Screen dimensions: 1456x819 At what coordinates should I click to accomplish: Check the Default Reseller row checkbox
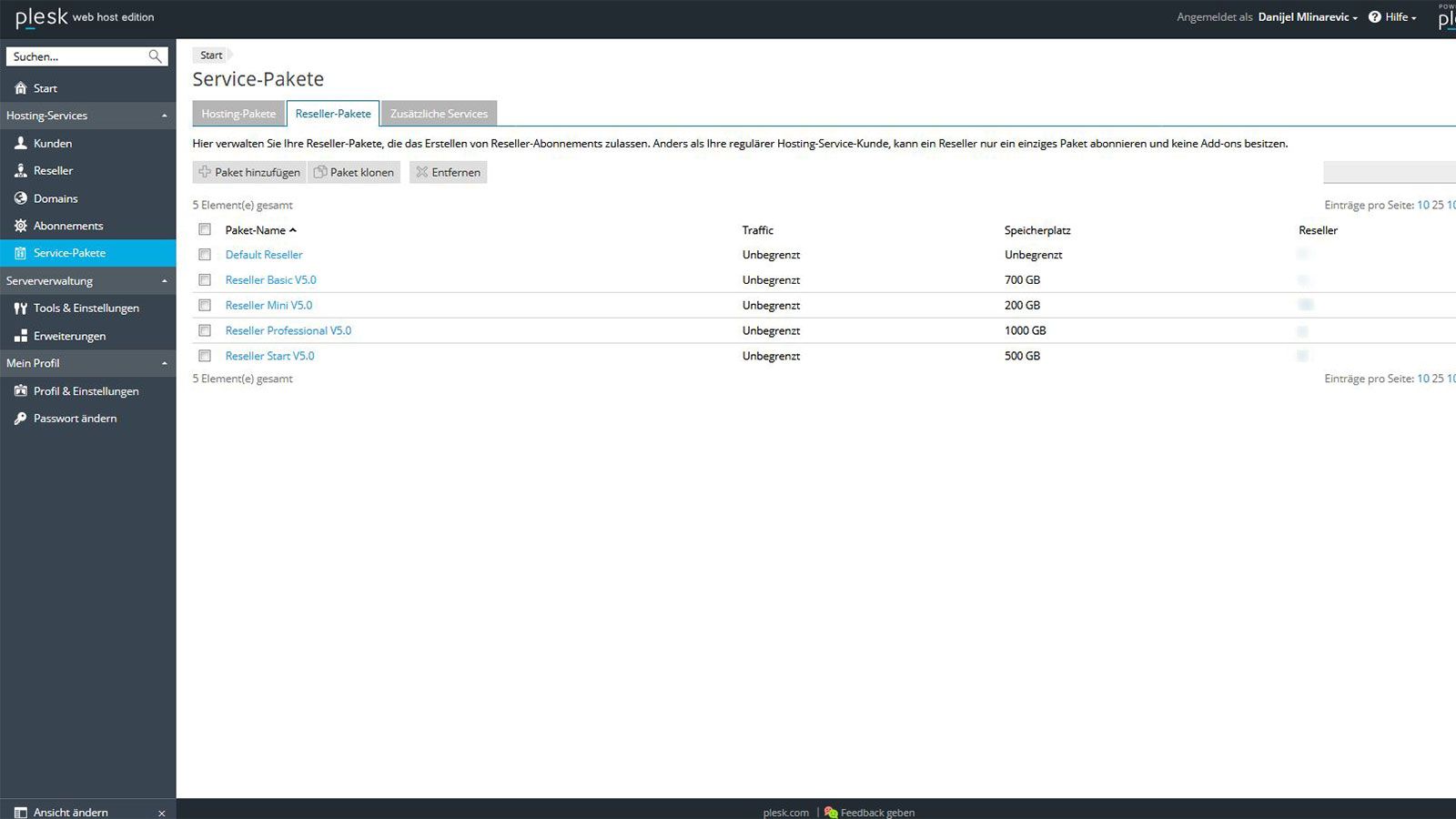click(204, 255)
